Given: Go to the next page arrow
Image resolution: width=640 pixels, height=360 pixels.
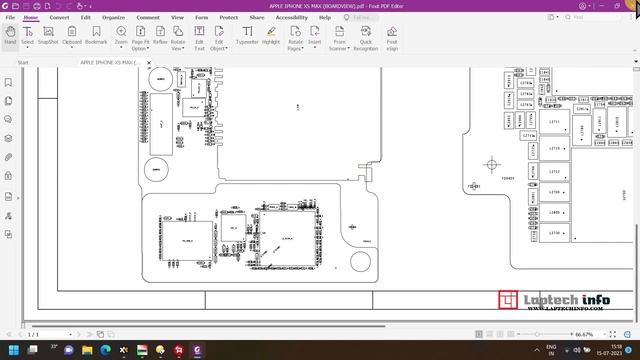Looking at the screenshot, I should (79, 334).
